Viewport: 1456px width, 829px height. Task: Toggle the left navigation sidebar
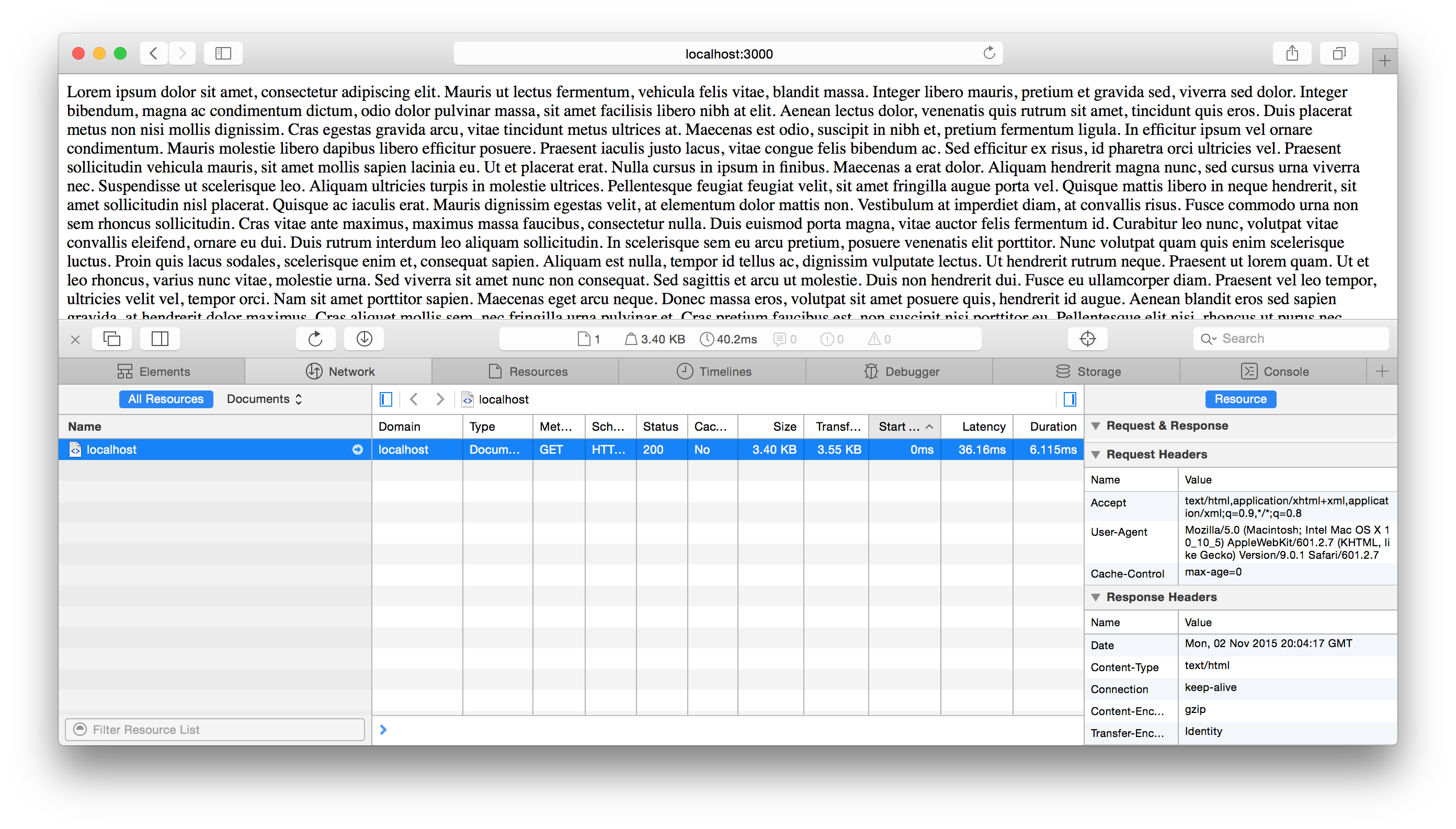click(385, 400)
